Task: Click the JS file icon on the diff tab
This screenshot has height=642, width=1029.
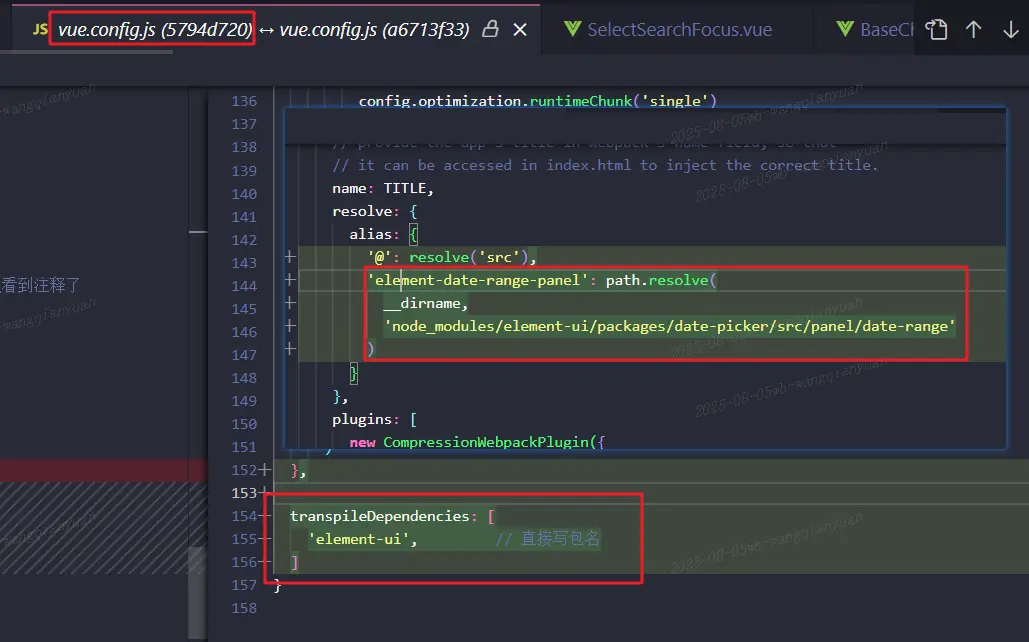Action: pyautogui.click(x=40, y=30)
